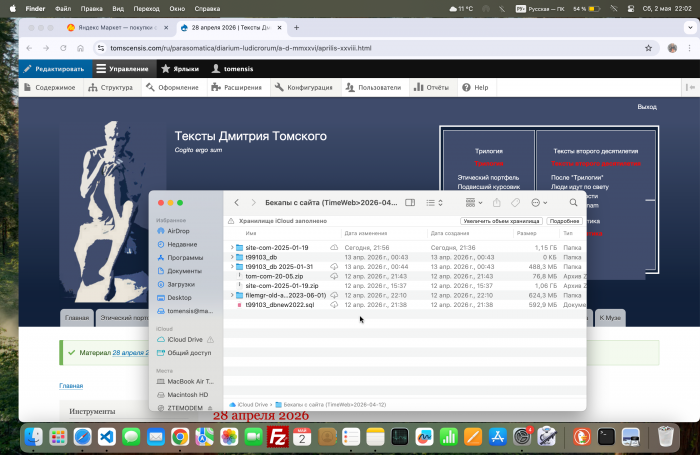Select Загрузки in Finder sidebar
The height and width of the screenshot is (455, 700).
(181, 284)
